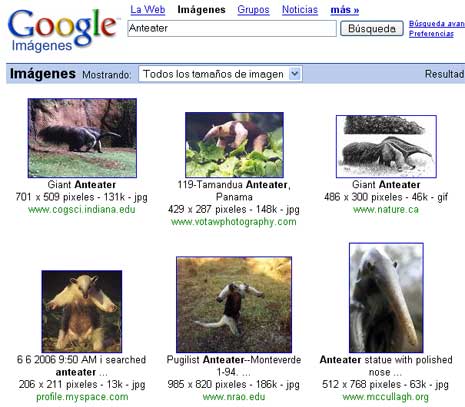The height and width of the screenshot is (407, 465).
Task: Open the Preferencias link
Action: point(431,34)
